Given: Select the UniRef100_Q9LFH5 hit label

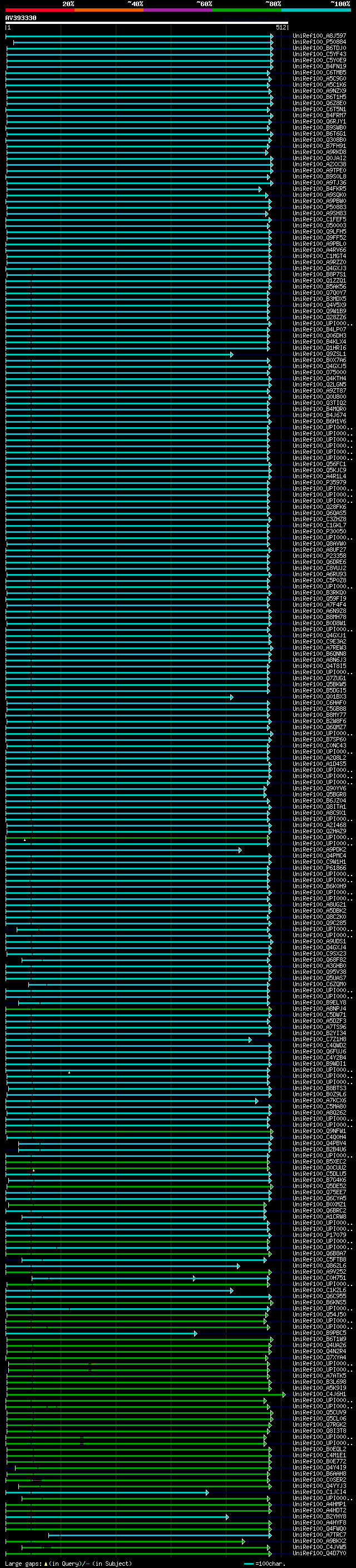Looking at the screenshot, I should (319, 231).
